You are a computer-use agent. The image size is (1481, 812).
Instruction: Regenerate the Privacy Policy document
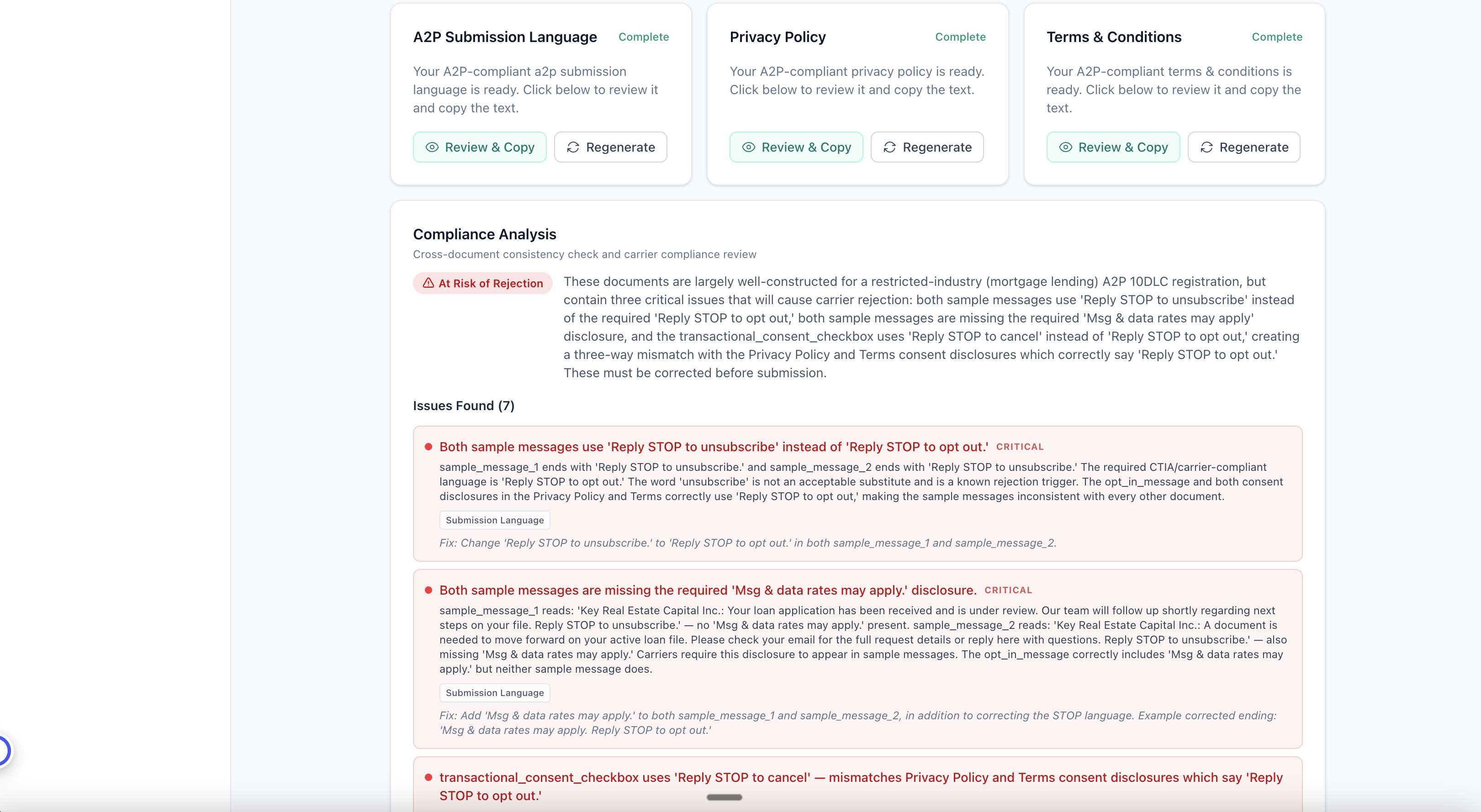pyautogui.click(x=927, y=147)
